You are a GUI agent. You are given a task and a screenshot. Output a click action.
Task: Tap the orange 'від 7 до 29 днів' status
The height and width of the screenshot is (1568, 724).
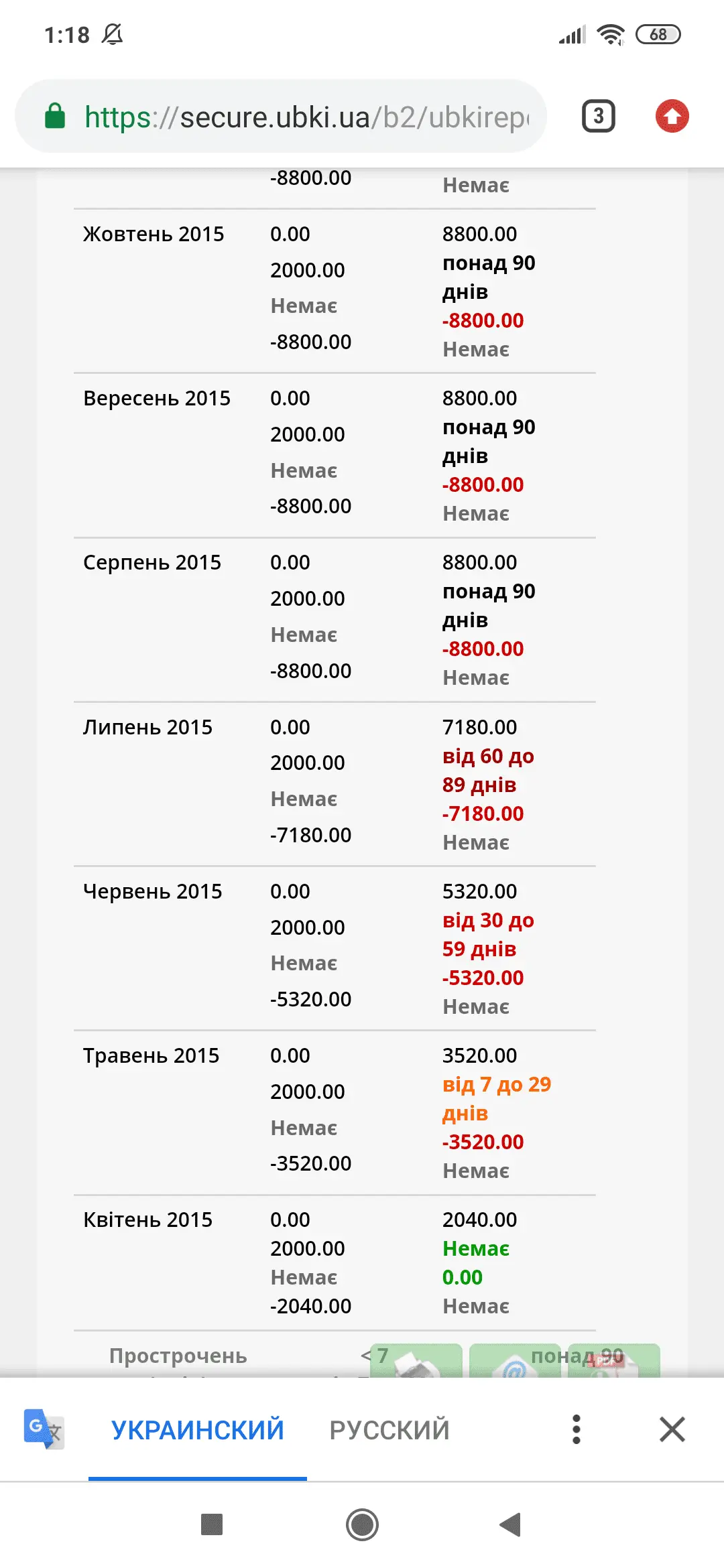(x=496, y=1099)
